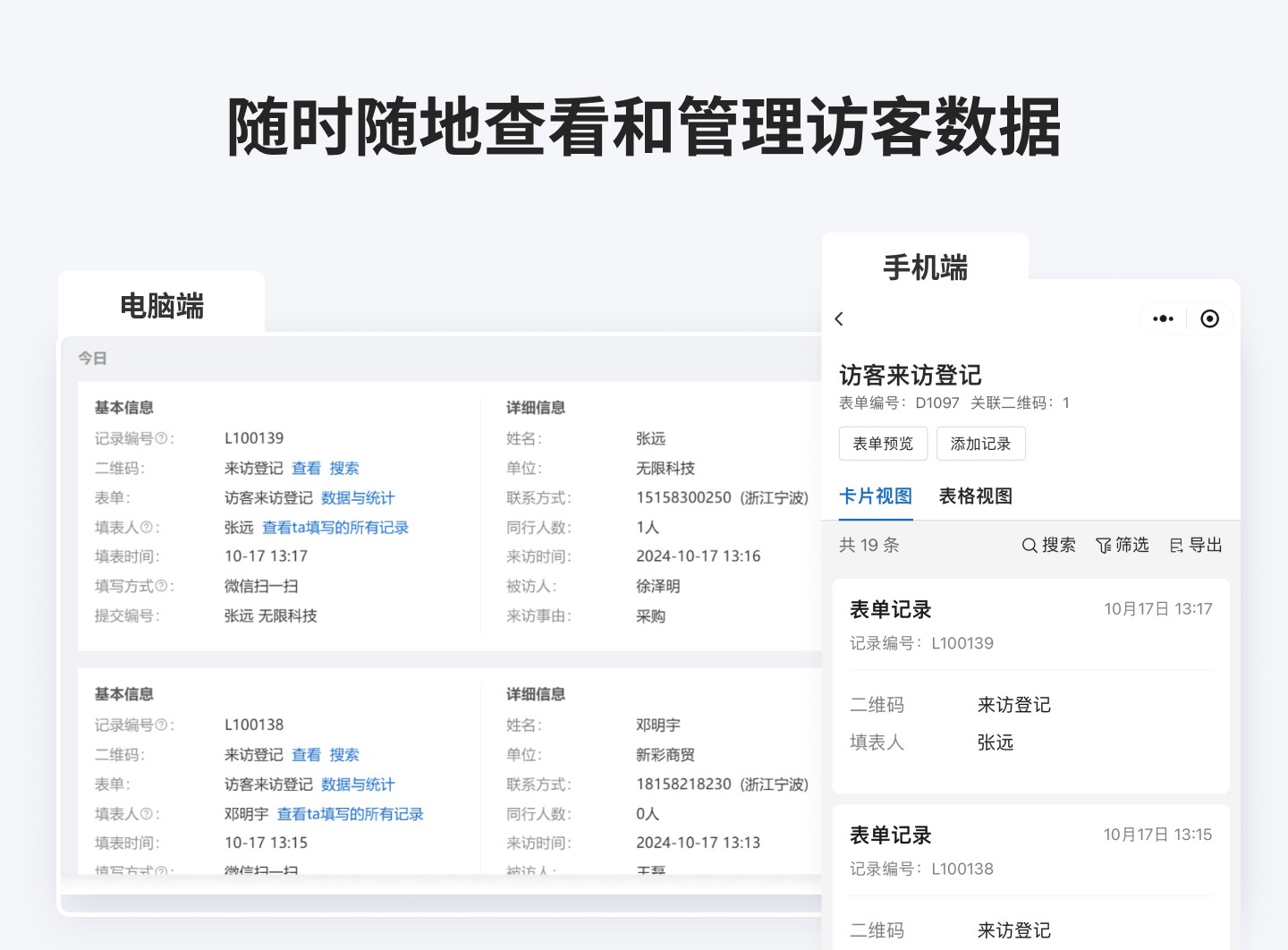
Task: Click the 查看 link beside 来访登记
Action: coord(307,467)
